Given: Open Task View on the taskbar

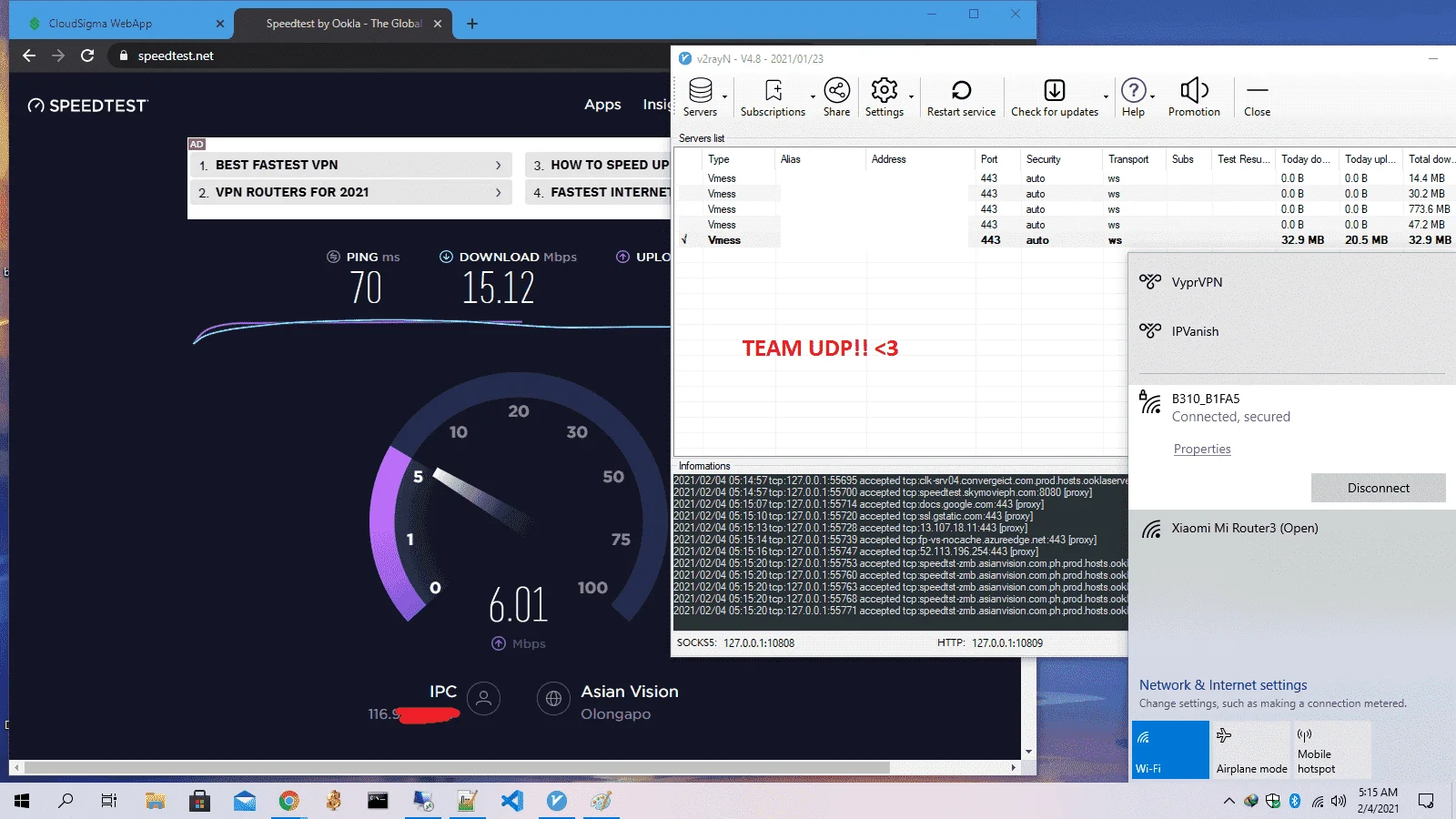Looking at the screenshot, I should coord(109,801).
